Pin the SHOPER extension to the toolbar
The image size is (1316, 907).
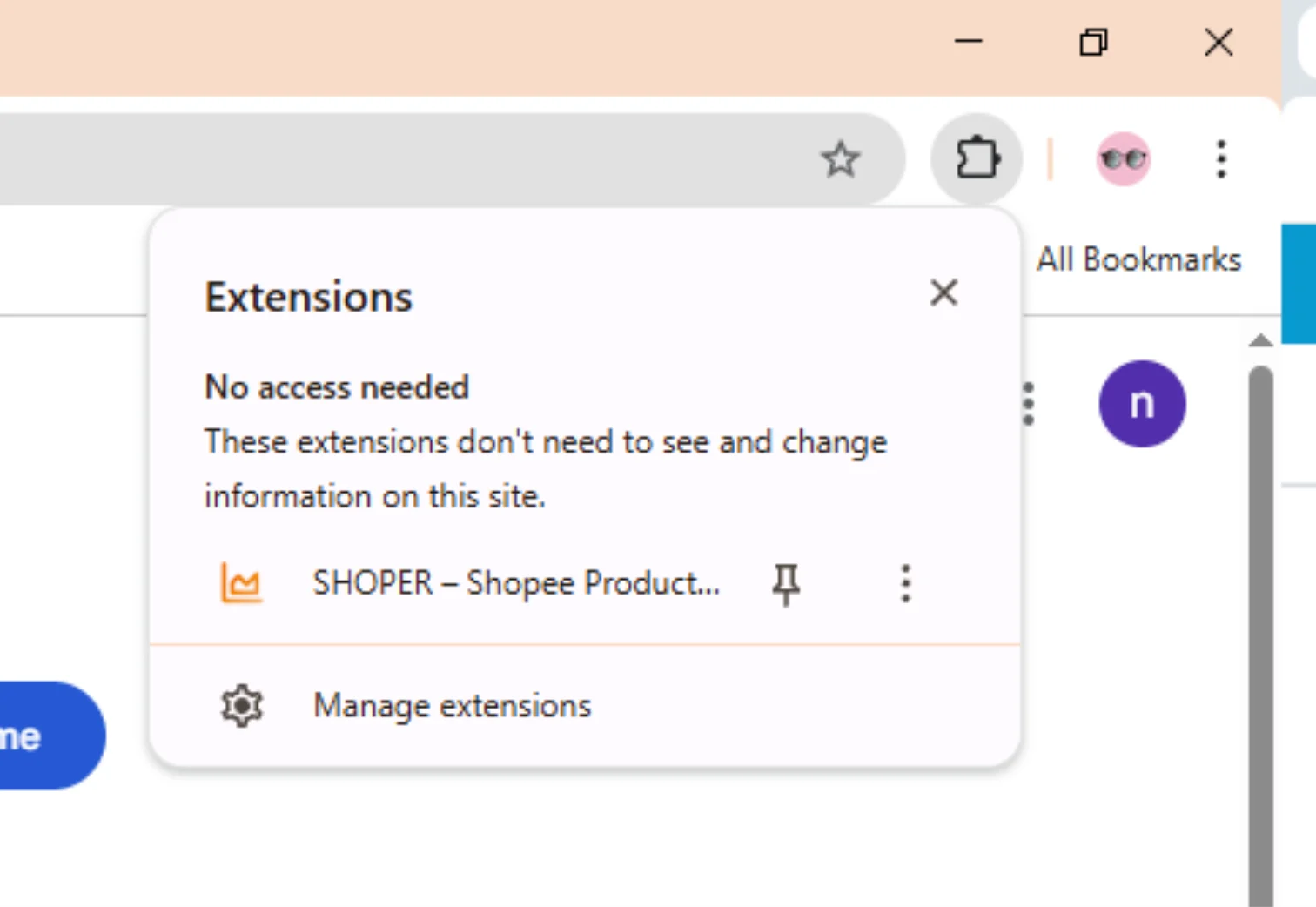[786, 583]
